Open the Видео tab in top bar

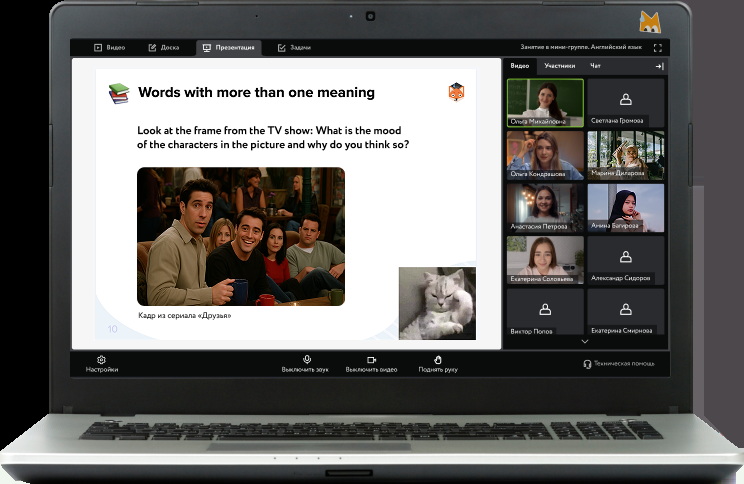[x=110, y=47]
